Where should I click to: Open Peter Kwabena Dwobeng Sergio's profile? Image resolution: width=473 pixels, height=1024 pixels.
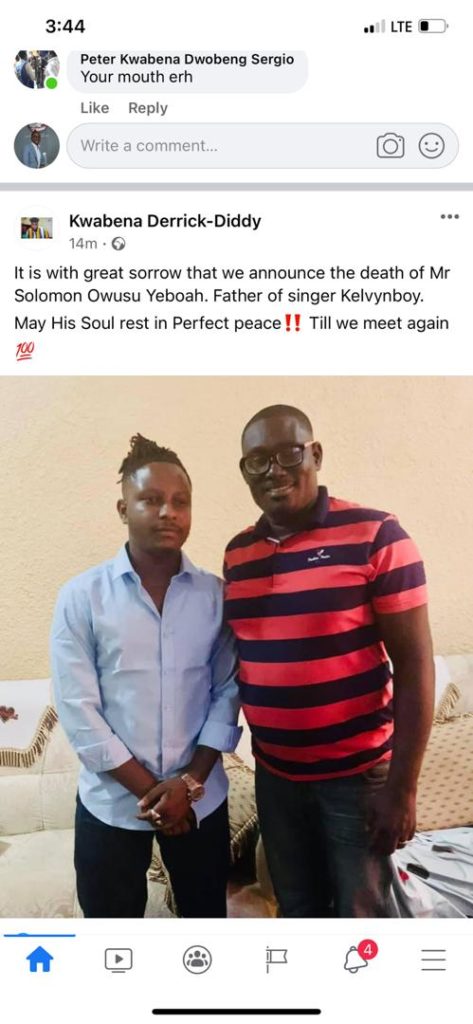click(187, 59)
